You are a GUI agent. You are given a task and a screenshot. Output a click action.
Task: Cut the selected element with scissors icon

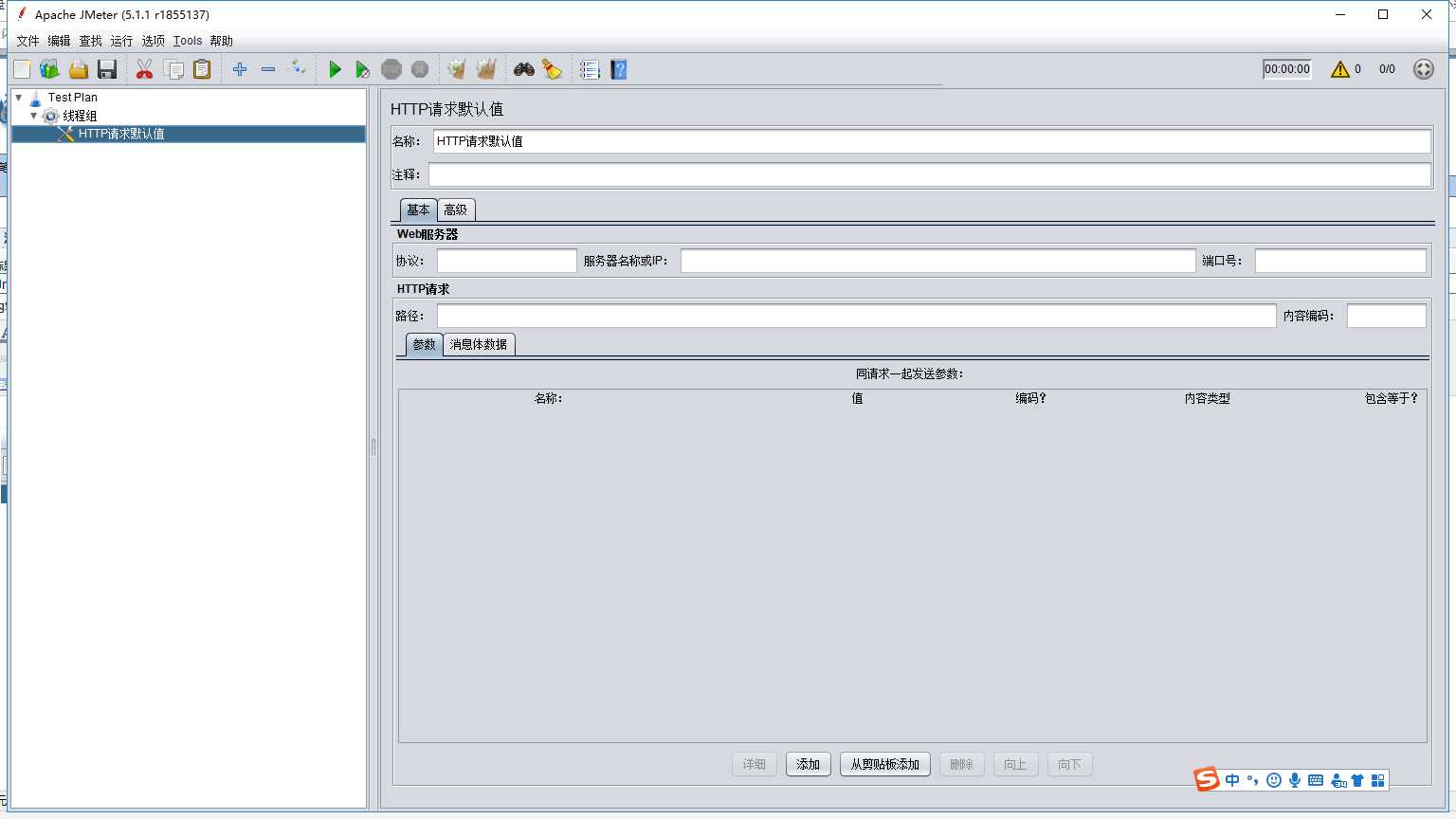pyautogui.click(x=144, y=69)
